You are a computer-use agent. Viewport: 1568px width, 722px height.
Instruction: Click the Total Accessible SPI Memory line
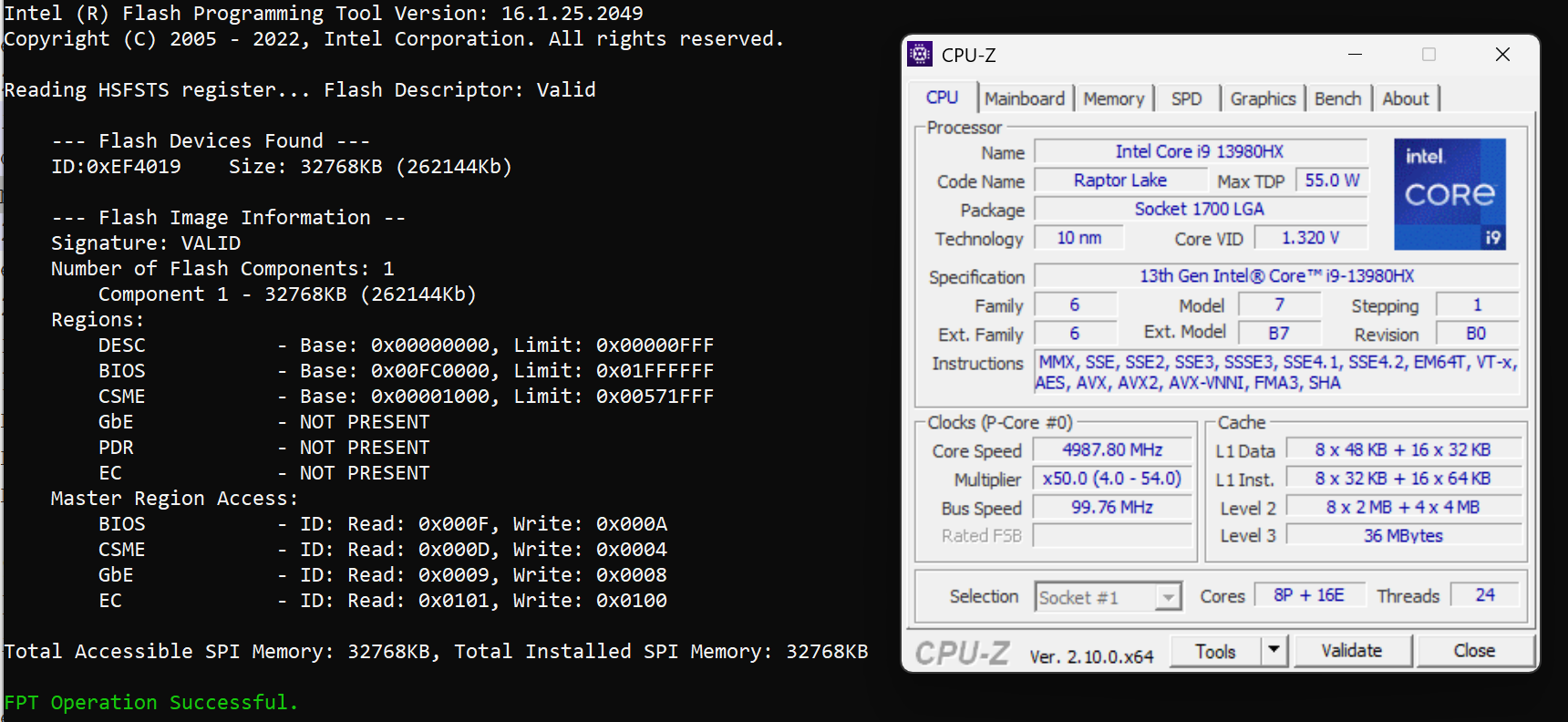click(x=436, y=651)
